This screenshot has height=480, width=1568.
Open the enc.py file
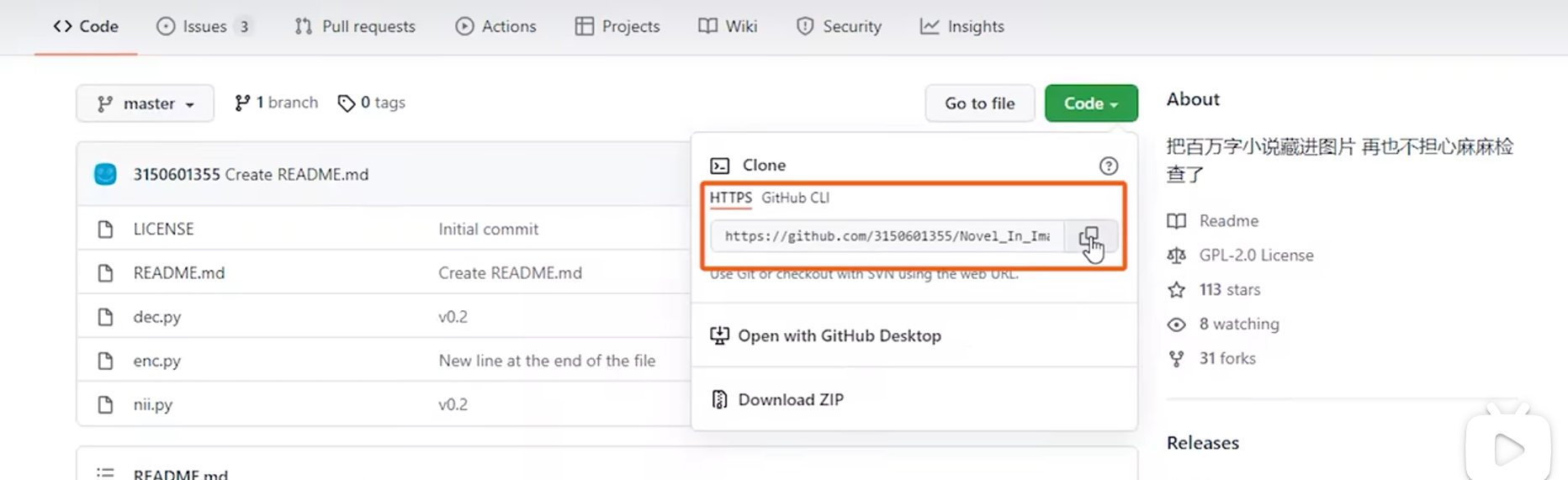156,361
